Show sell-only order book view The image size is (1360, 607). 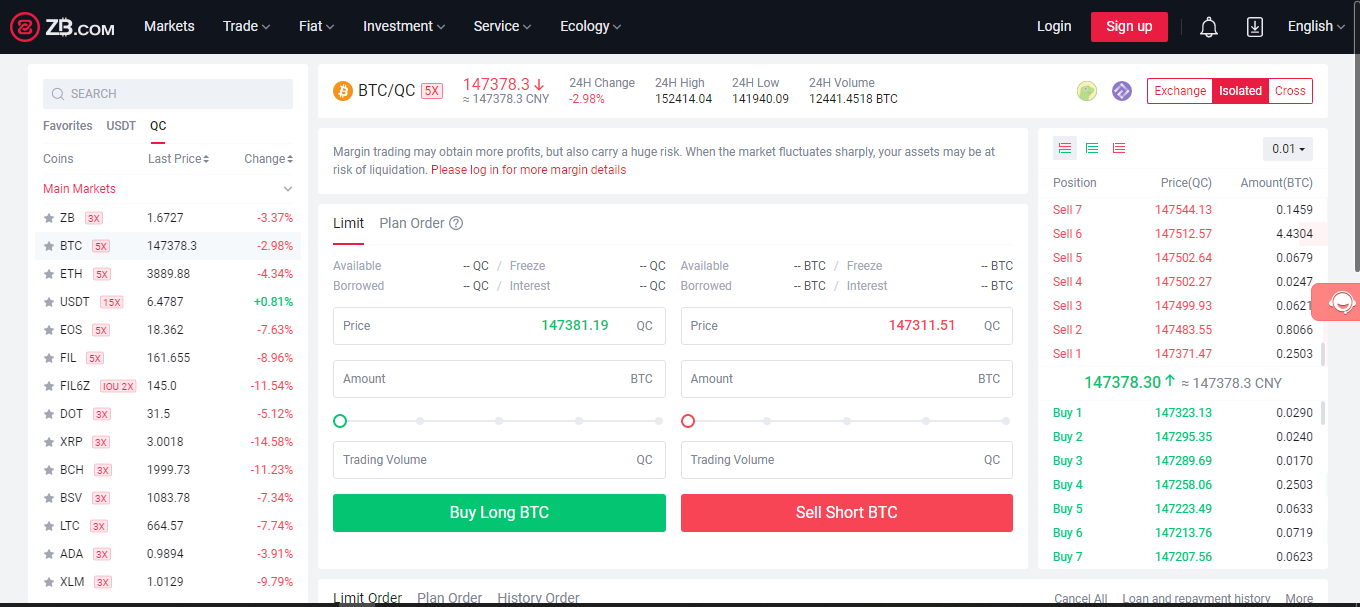(1119, 148)
